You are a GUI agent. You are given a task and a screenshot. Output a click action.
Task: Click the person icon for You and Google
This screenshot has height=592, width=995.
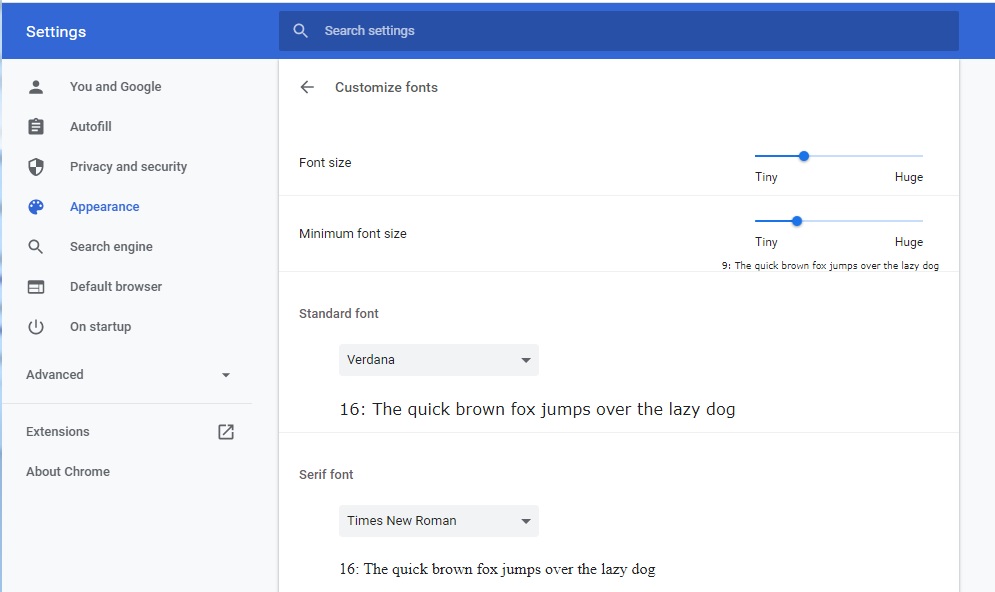[36, 87]
